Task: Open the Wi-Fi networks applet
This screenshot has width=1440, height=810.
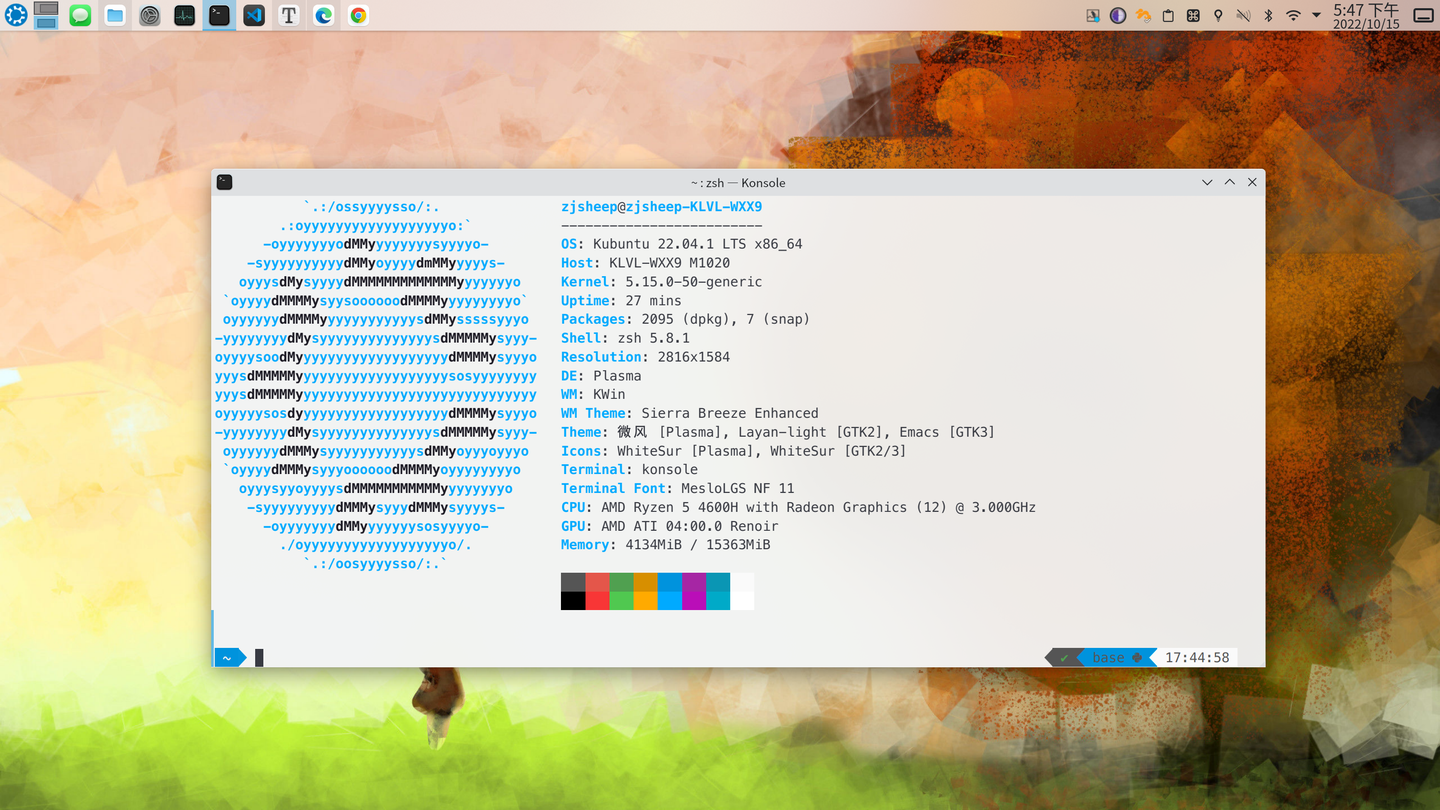Action: pyautogui.click(x=1293, y=16)
